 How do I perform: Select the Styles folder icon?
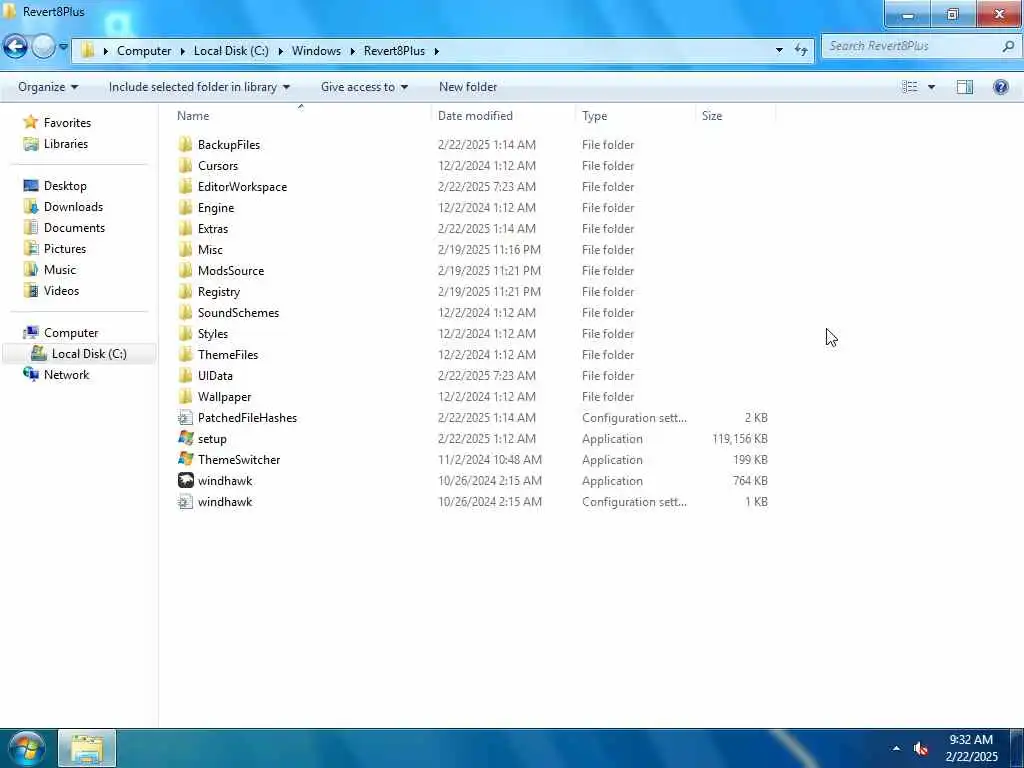point(185,333)
